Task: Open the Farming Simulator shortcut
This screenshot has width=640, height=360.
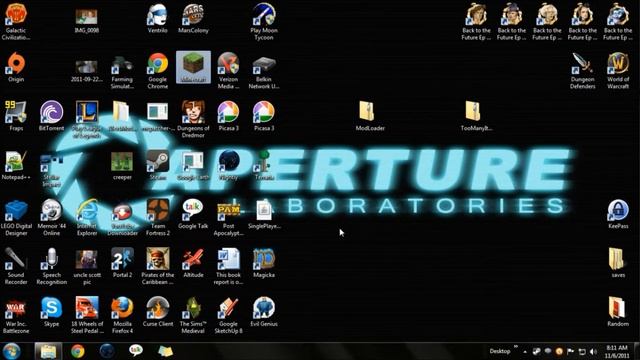Action: point(122,72)
